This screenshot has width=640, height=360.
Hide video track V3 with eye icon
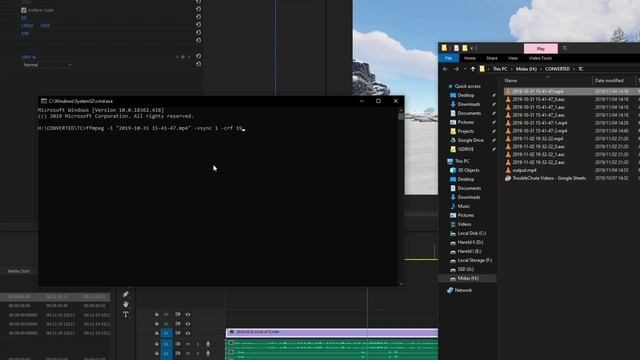(188, 314)
